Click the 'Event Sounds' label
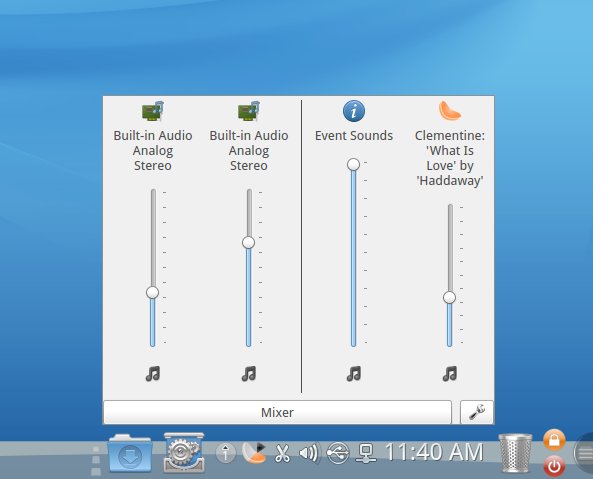The image size is (593, 479). tap(354, 135)
